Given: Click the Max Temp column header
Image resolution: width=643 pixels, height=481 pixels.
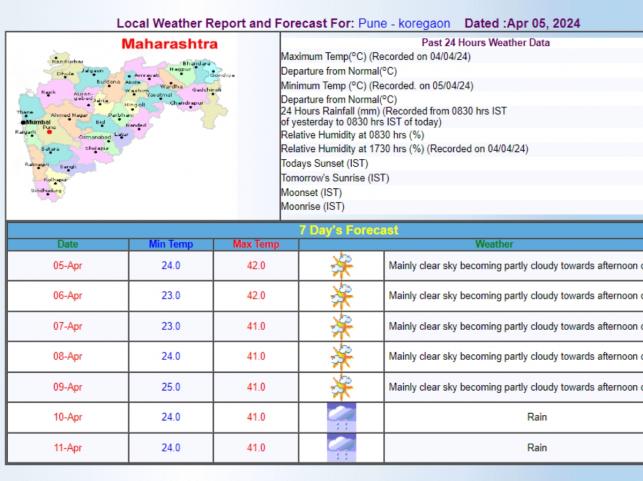Looking at the screenshot, I should 255,243.
